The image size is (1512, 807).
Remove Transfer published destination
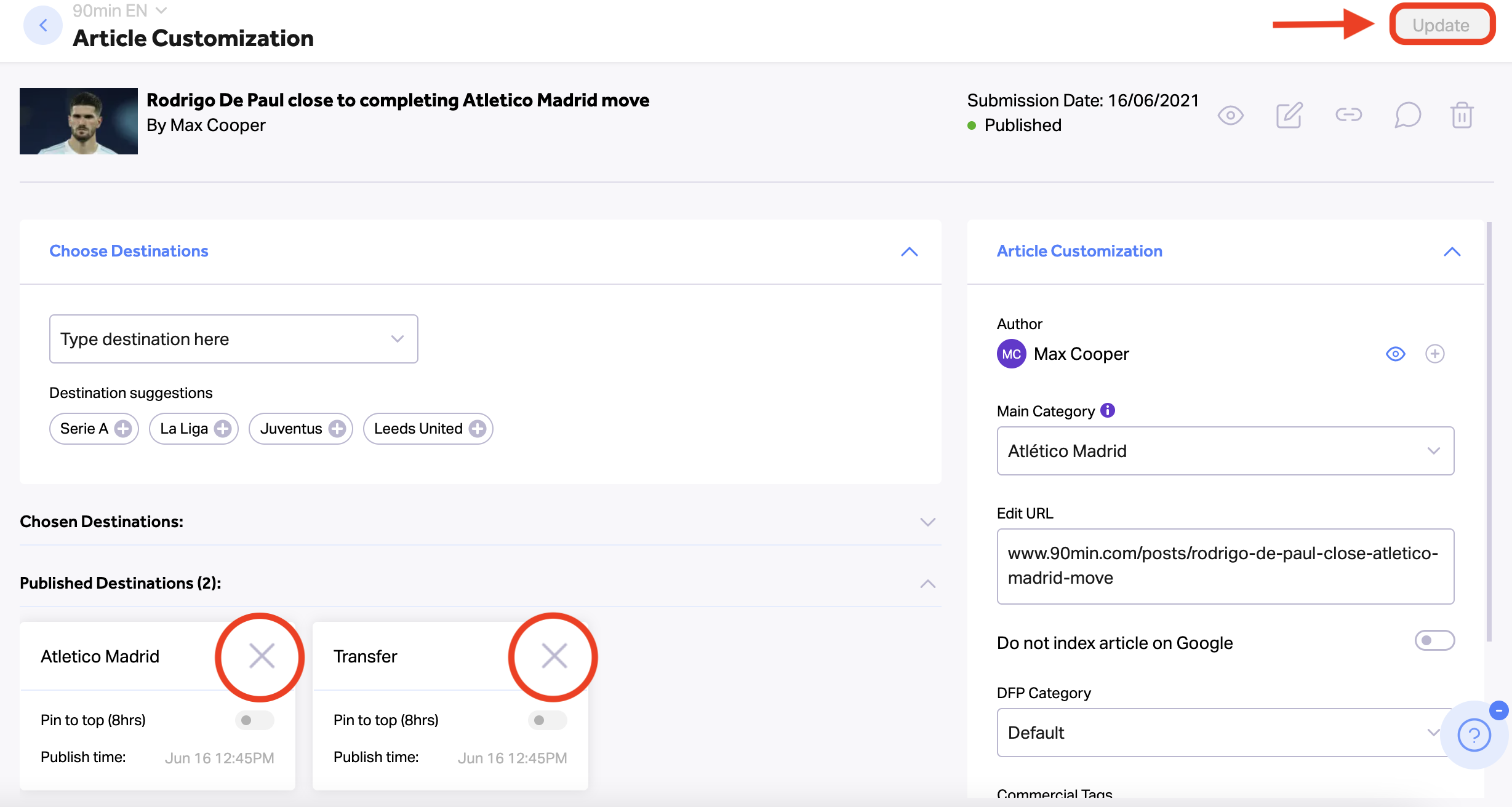554,656
